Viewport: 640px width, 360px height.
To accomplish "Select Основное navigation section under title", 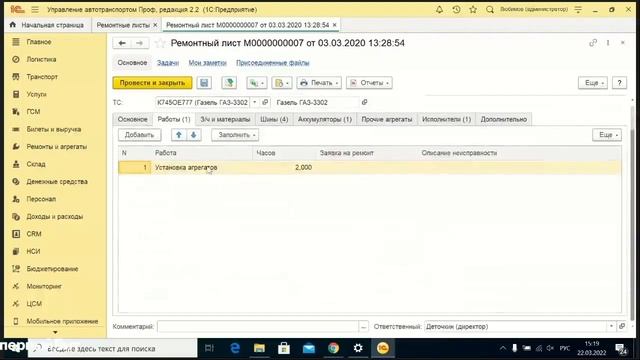I will [x=132, y=62].
